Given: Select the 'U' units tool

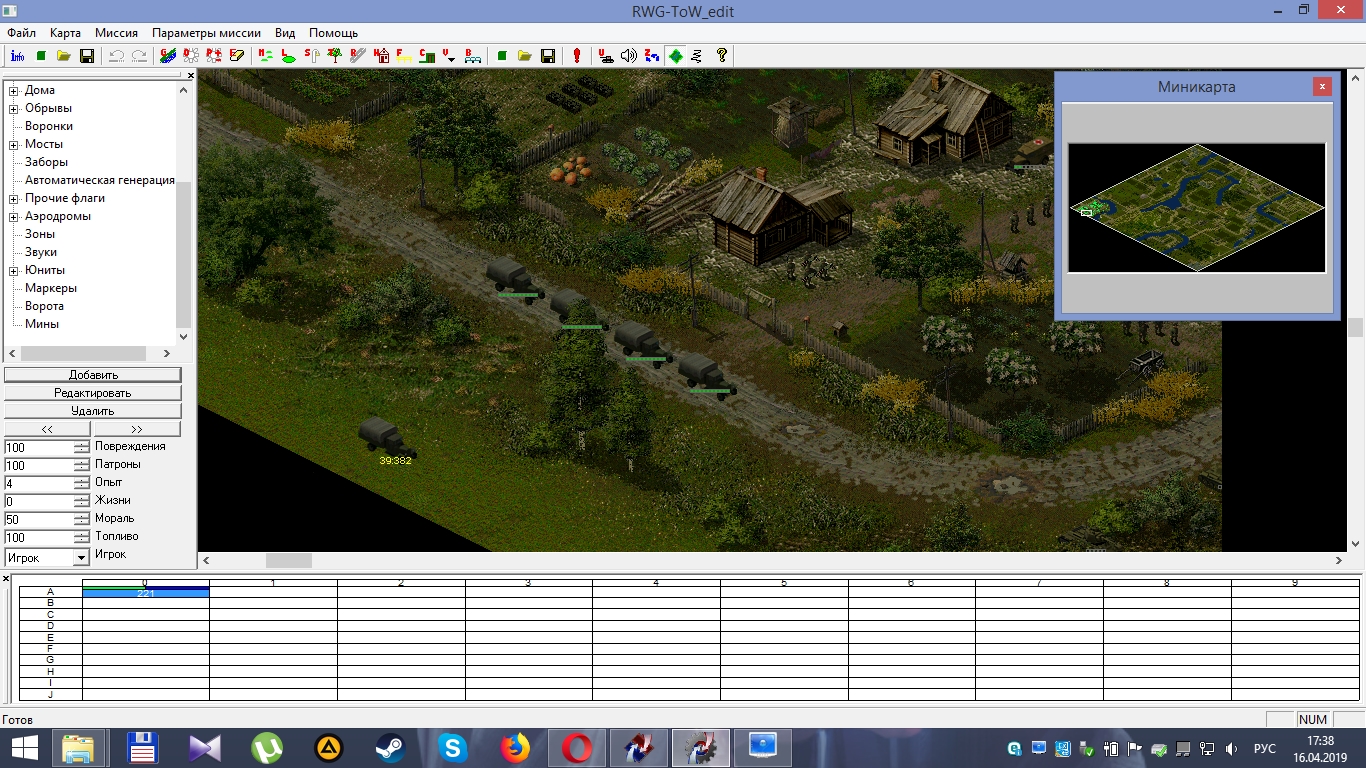Looking at the screenshot, I should pyautogui.click(x=606, y=56).
